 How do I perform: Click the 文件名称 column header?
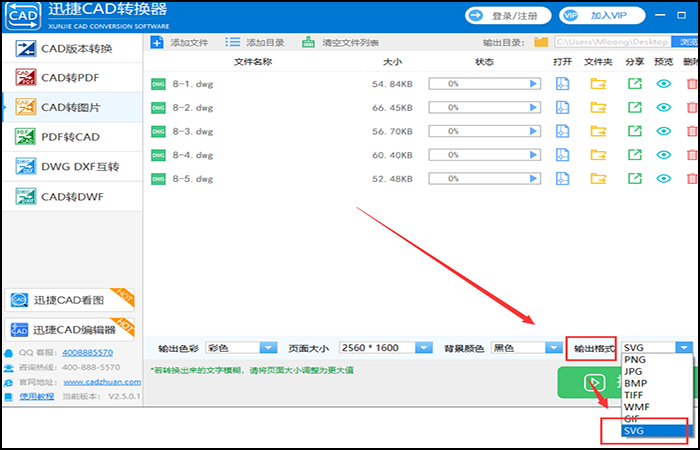point(253,62)
